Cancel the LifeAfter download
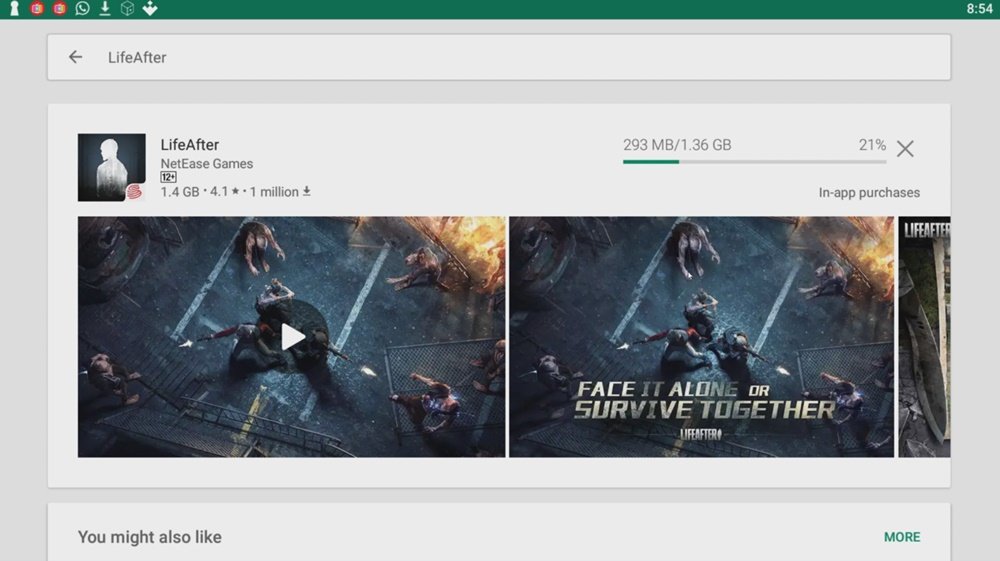 pos(905,149)
